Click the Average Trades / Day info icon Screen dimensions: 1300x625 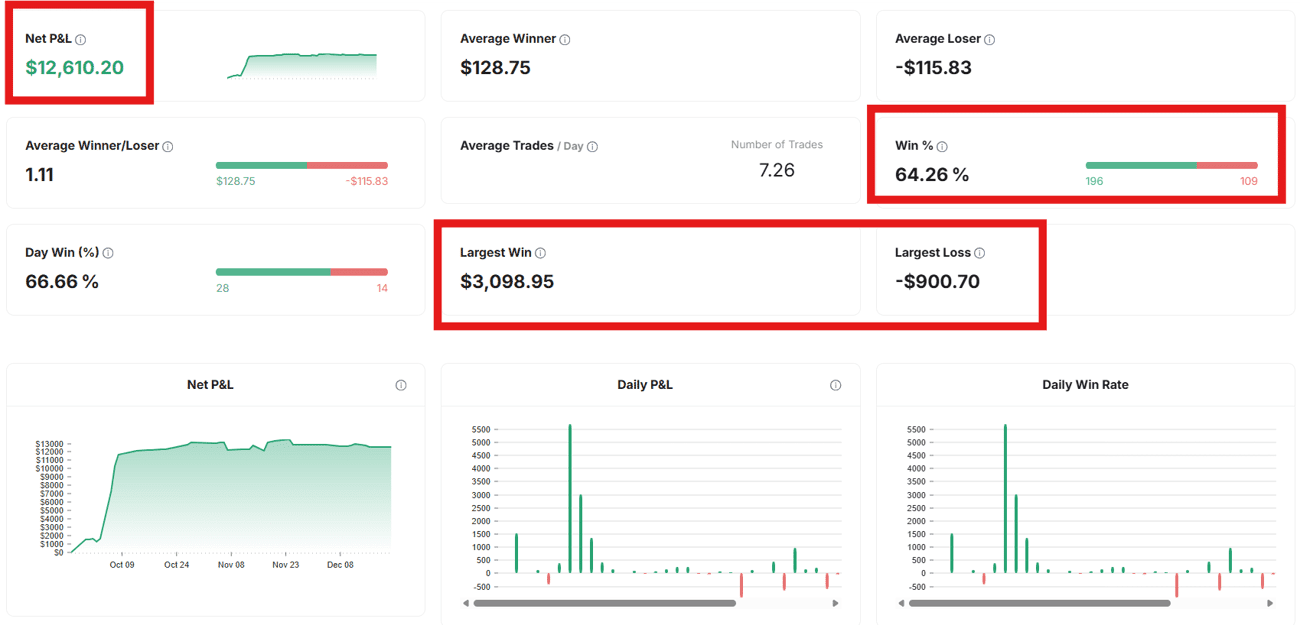tap(593, 147)
